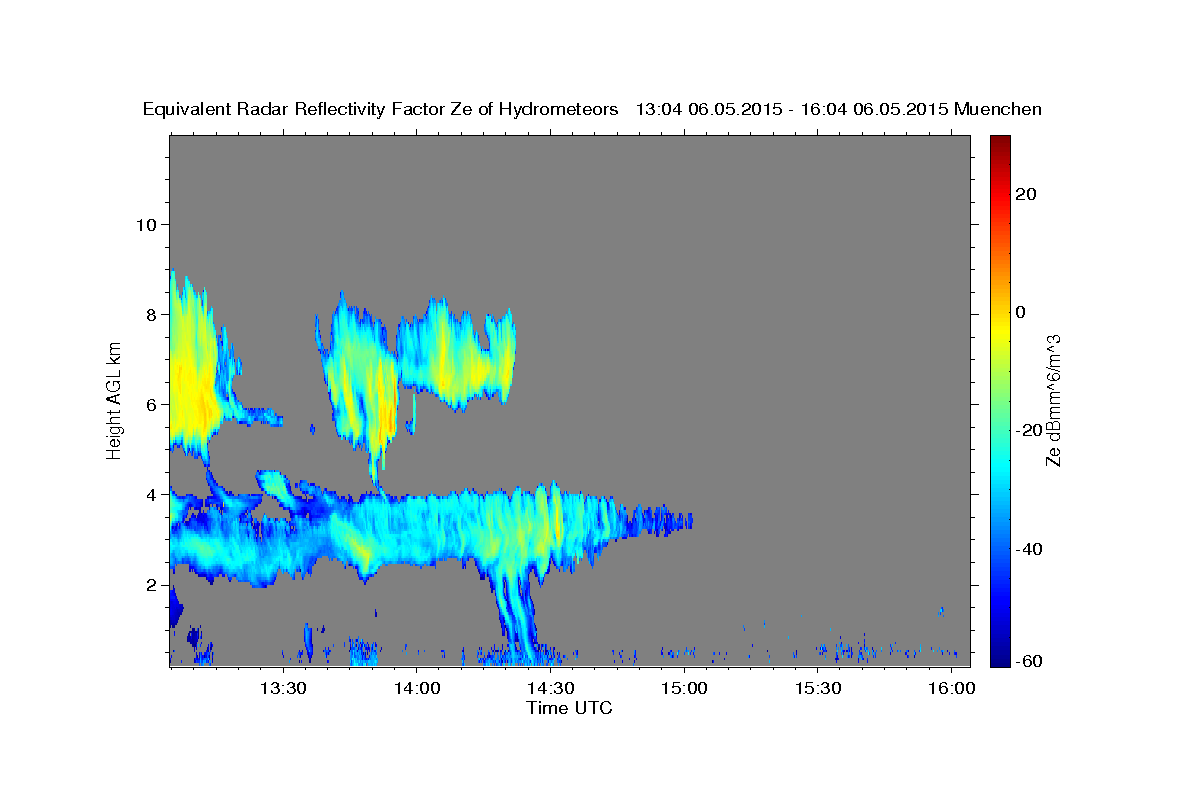Click the colorbar value '-60'
Image resolution: width=1200 pixels, height=800 pixels.
tap(1029, 661)
